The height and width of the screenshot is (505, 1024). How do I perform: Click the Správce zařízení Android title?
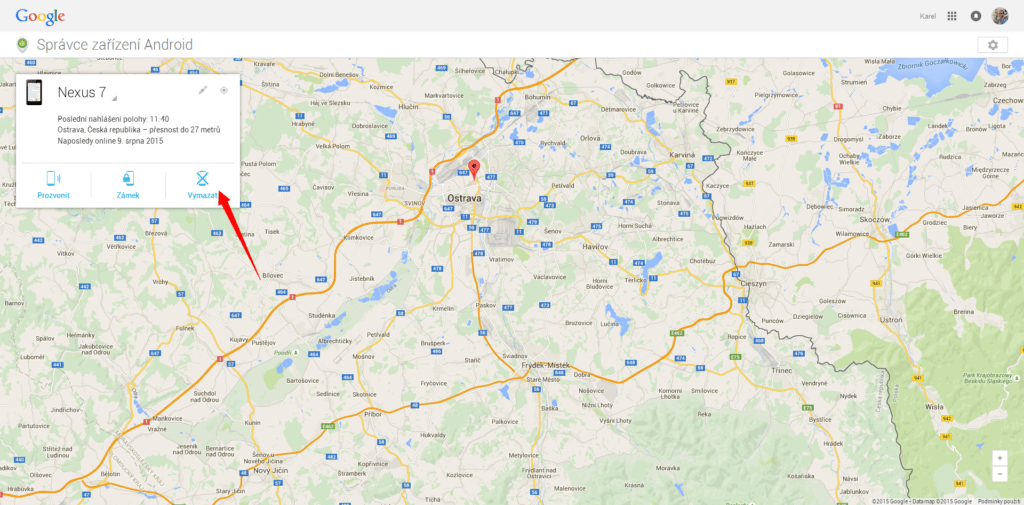(x=114, y=45)
